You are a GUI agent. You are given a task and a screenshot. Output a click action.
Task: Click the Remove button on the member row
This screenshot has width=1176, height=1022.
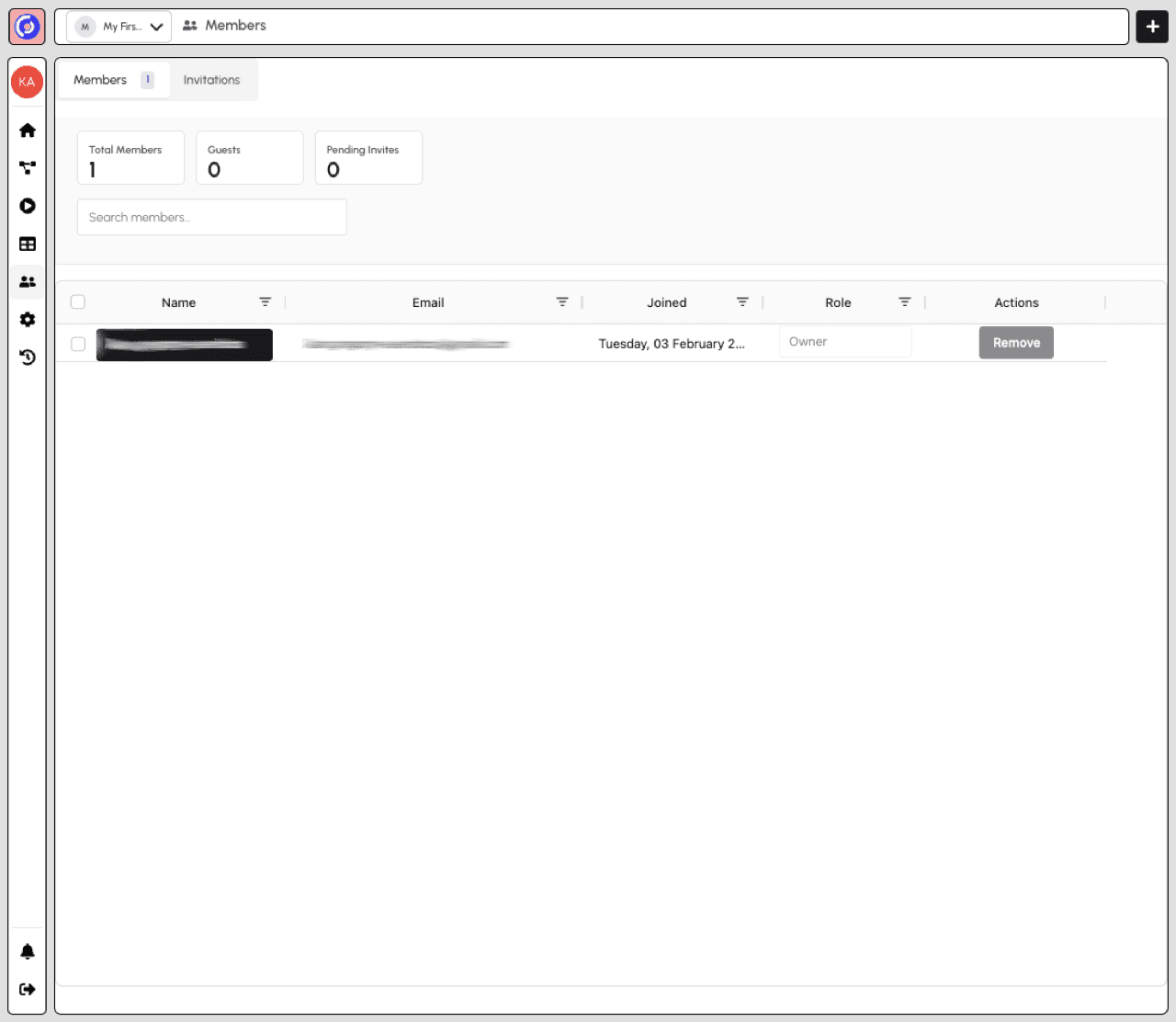pos(1016,342)
